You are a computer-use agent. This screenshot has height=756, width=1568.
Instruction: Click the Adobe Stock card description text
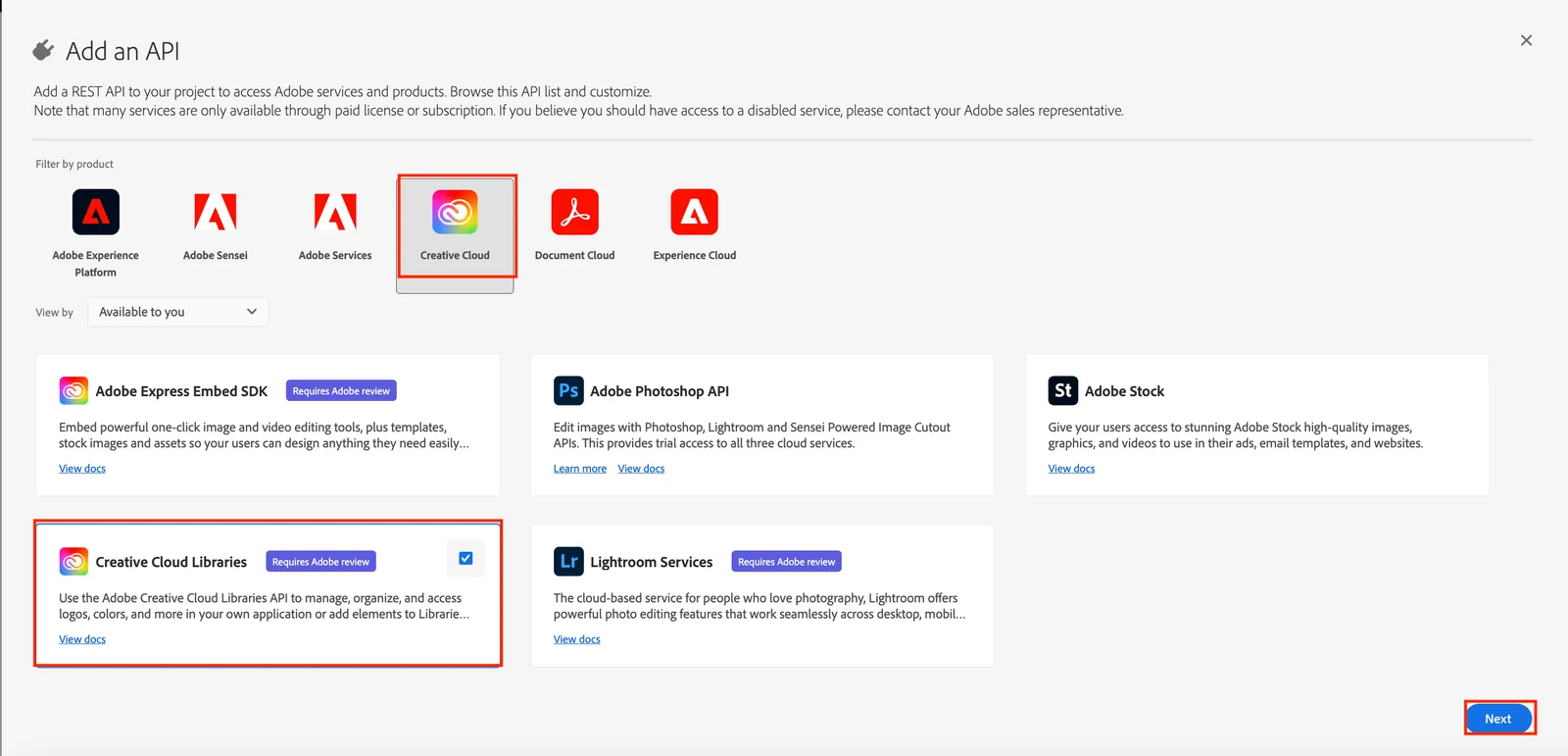pyautogui.click(x=1235, y=435)
